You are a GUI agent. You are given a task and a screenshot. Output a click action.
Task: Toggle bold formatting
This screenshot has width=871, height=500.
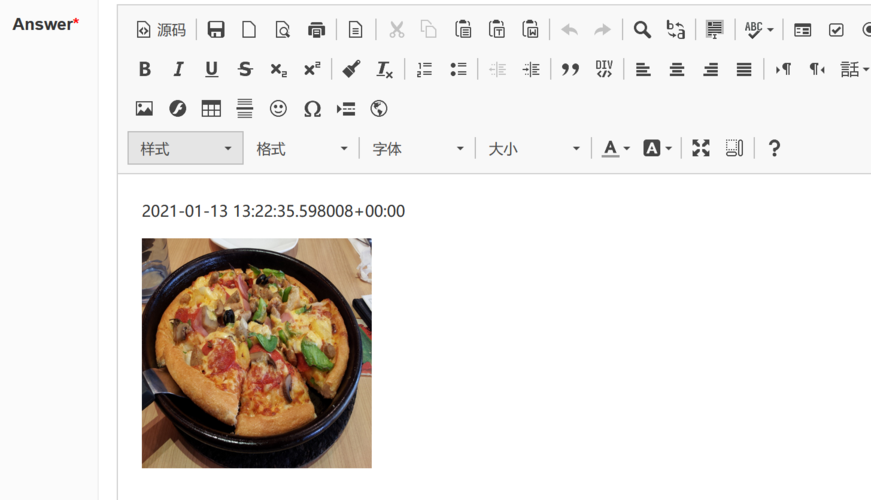144,69
